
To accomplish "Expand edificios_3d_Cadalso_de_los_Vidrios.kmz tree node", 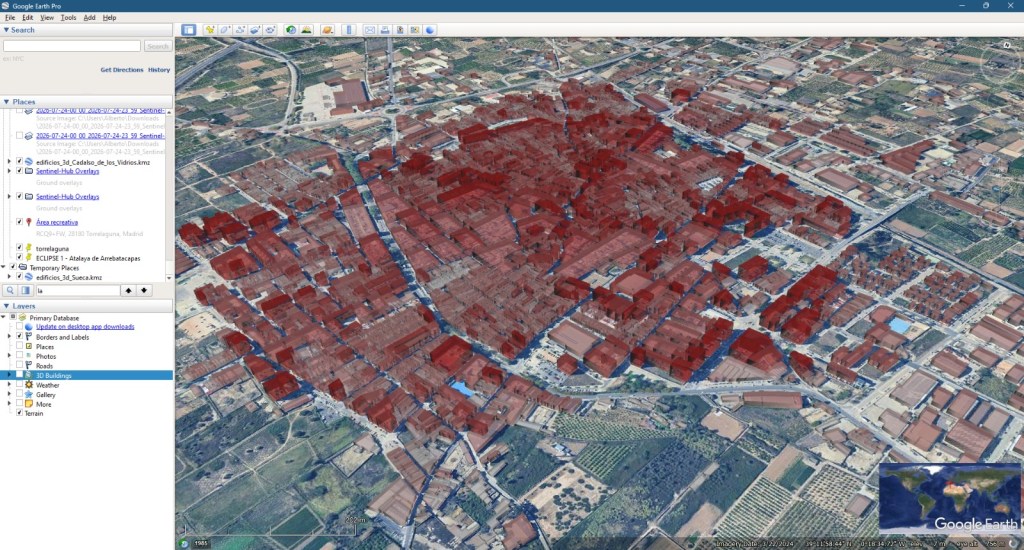I will [x=9, y=161].
